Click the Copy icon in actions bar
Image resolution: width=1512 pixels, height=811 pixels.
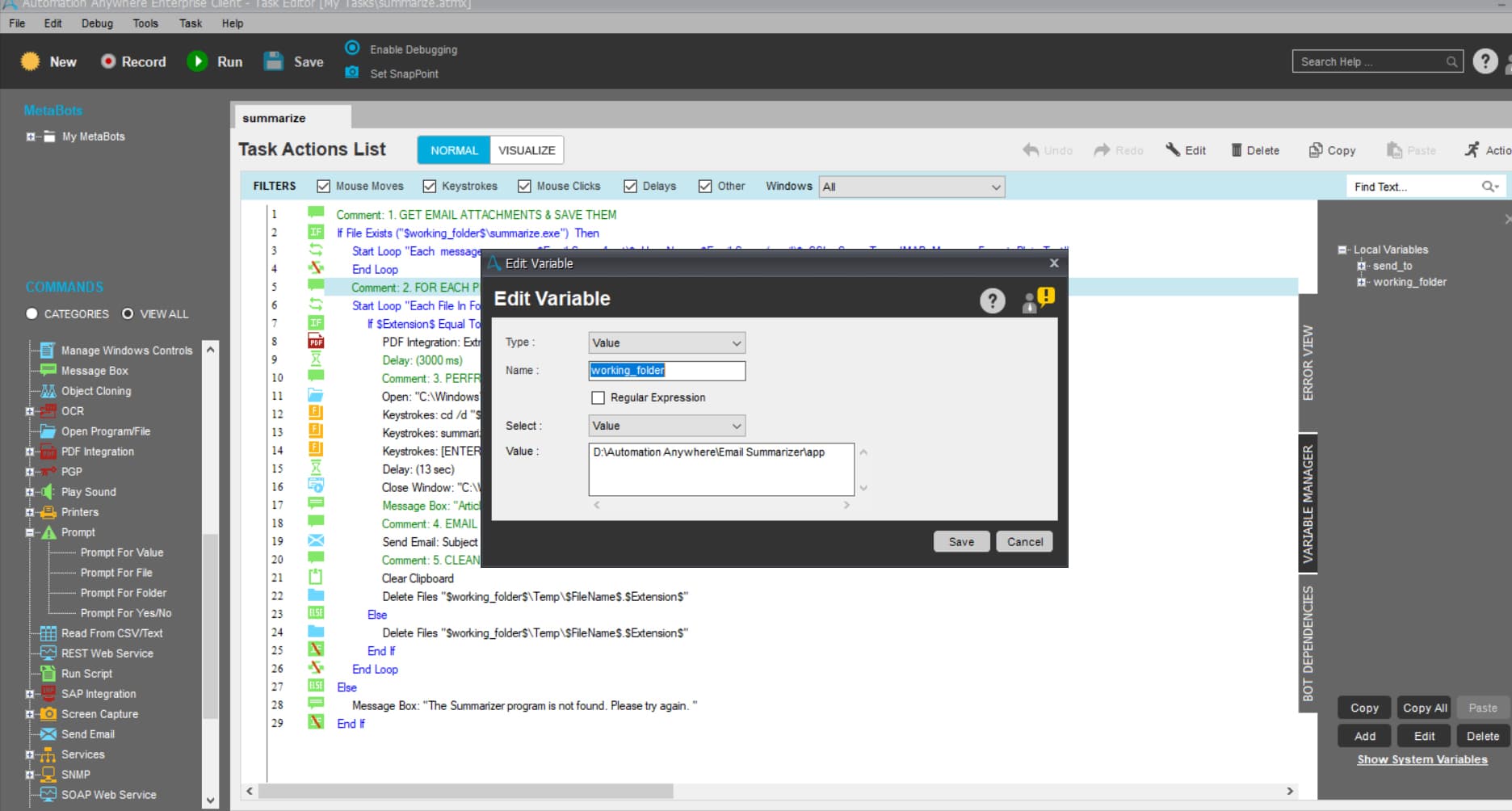click(x=1316, y=150)
